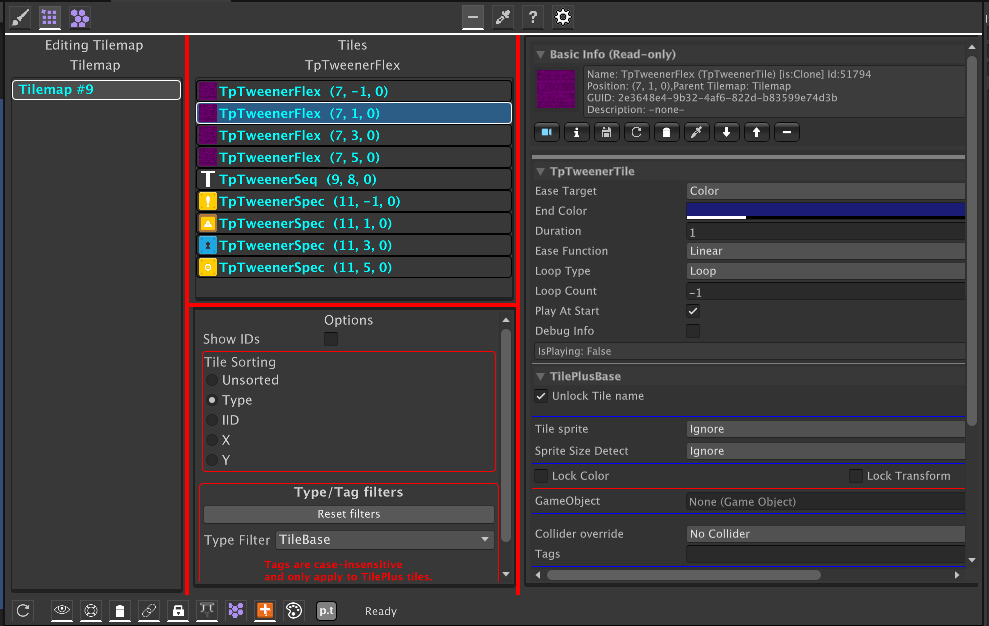The height and width of the screenshot is (626, 989).
Task: Select TpTweenerSpec (11, 3, 0) tile
Action: (354, 245)
